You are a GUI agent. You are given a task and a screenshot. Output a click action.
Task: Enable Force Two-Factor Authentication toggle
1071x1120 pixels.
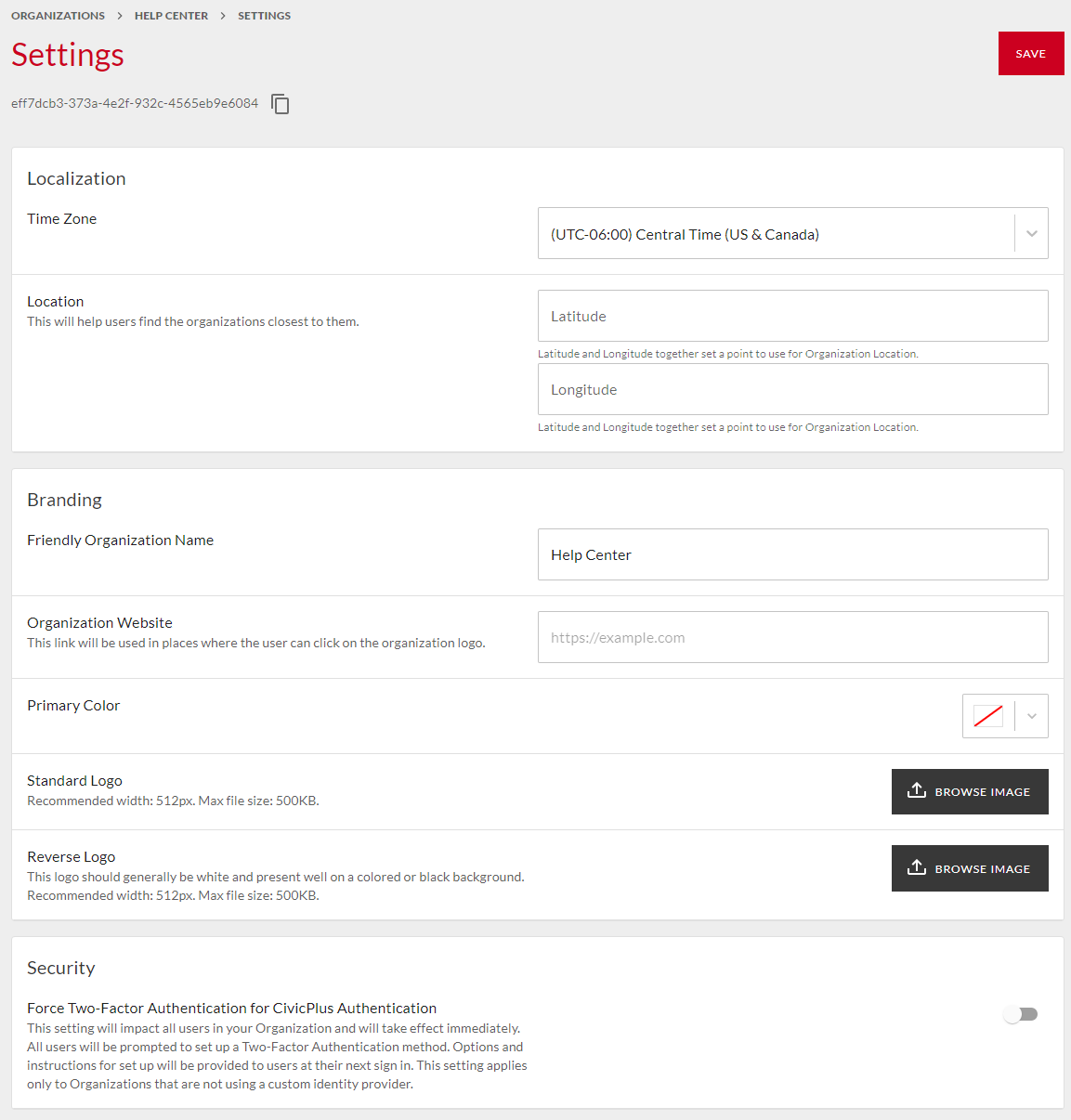coord(1020,1014)
